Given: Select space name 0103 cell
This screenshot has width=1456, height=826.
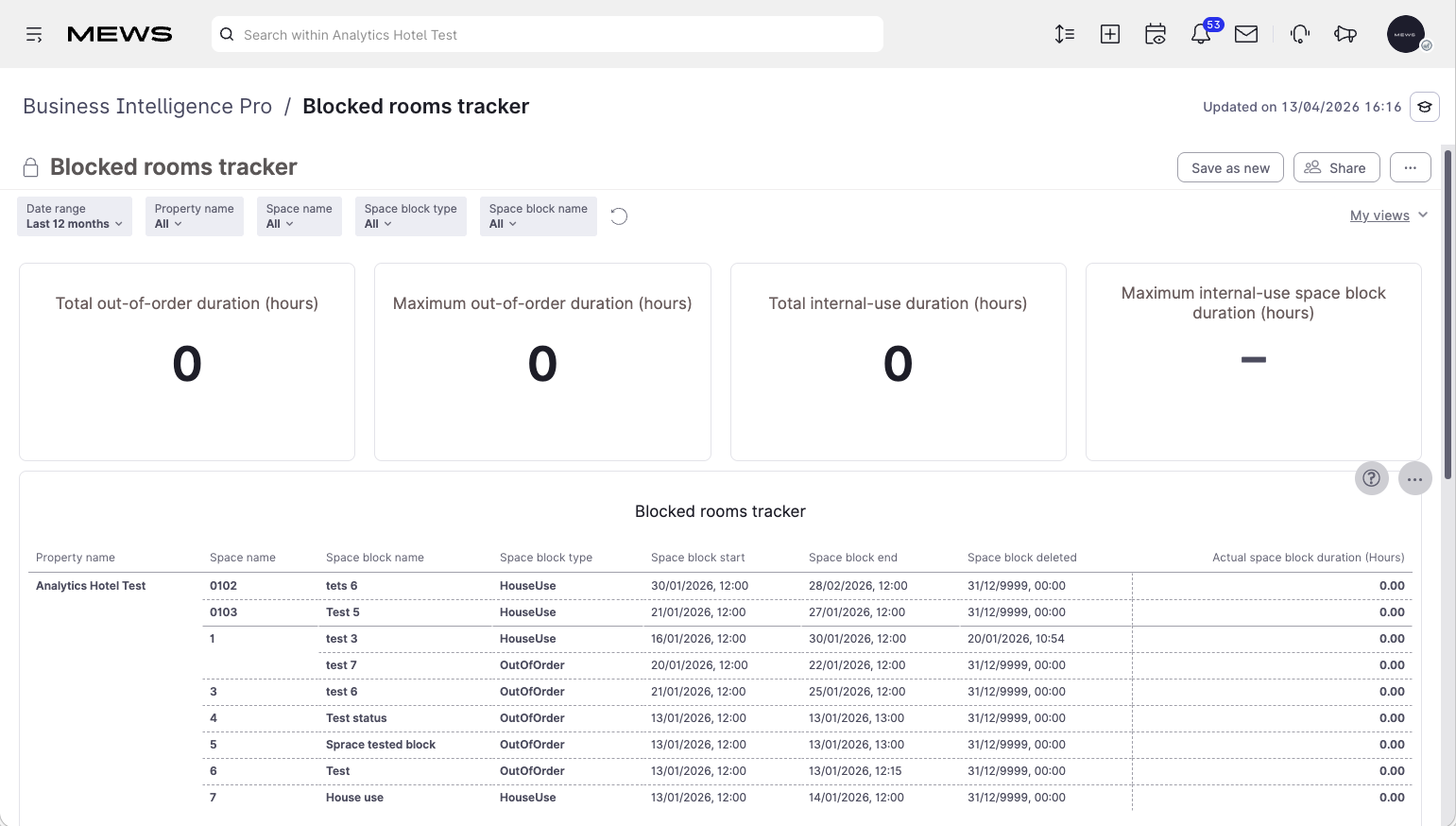Looking at the screenshot, I should click(223, 612).
